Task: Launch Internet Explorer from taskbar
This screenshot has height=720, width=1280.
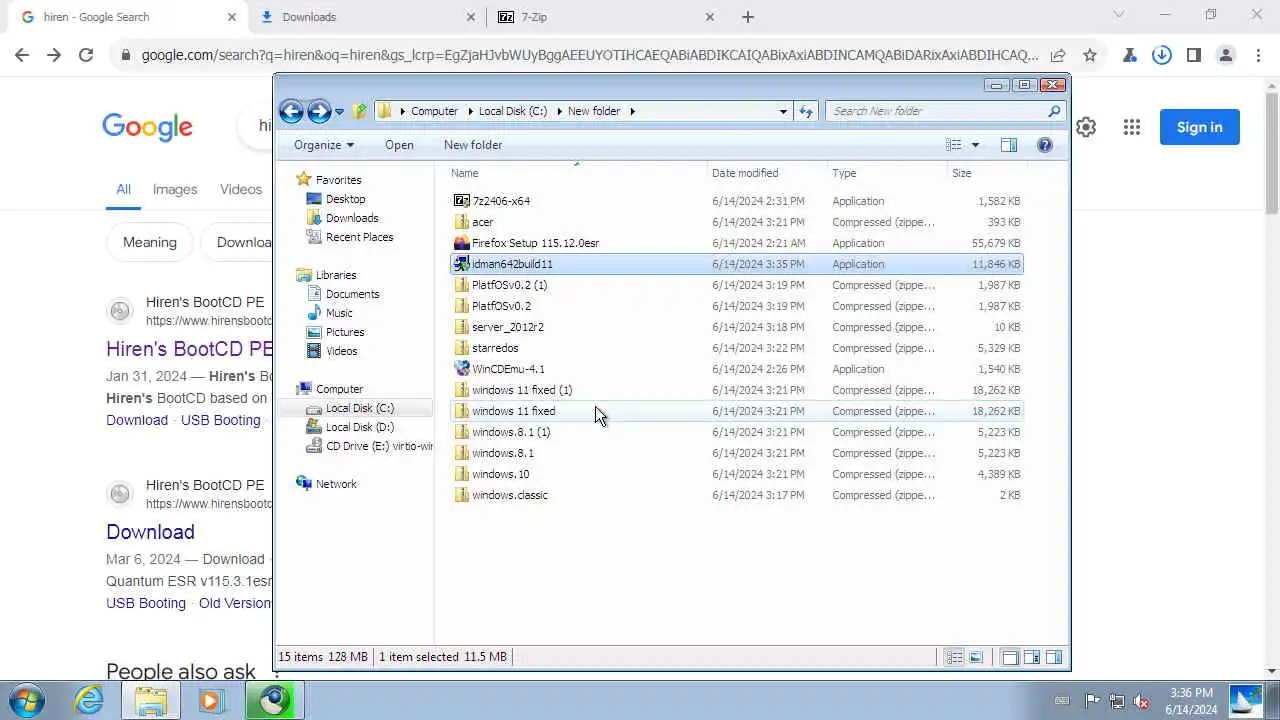Action: 89,700
